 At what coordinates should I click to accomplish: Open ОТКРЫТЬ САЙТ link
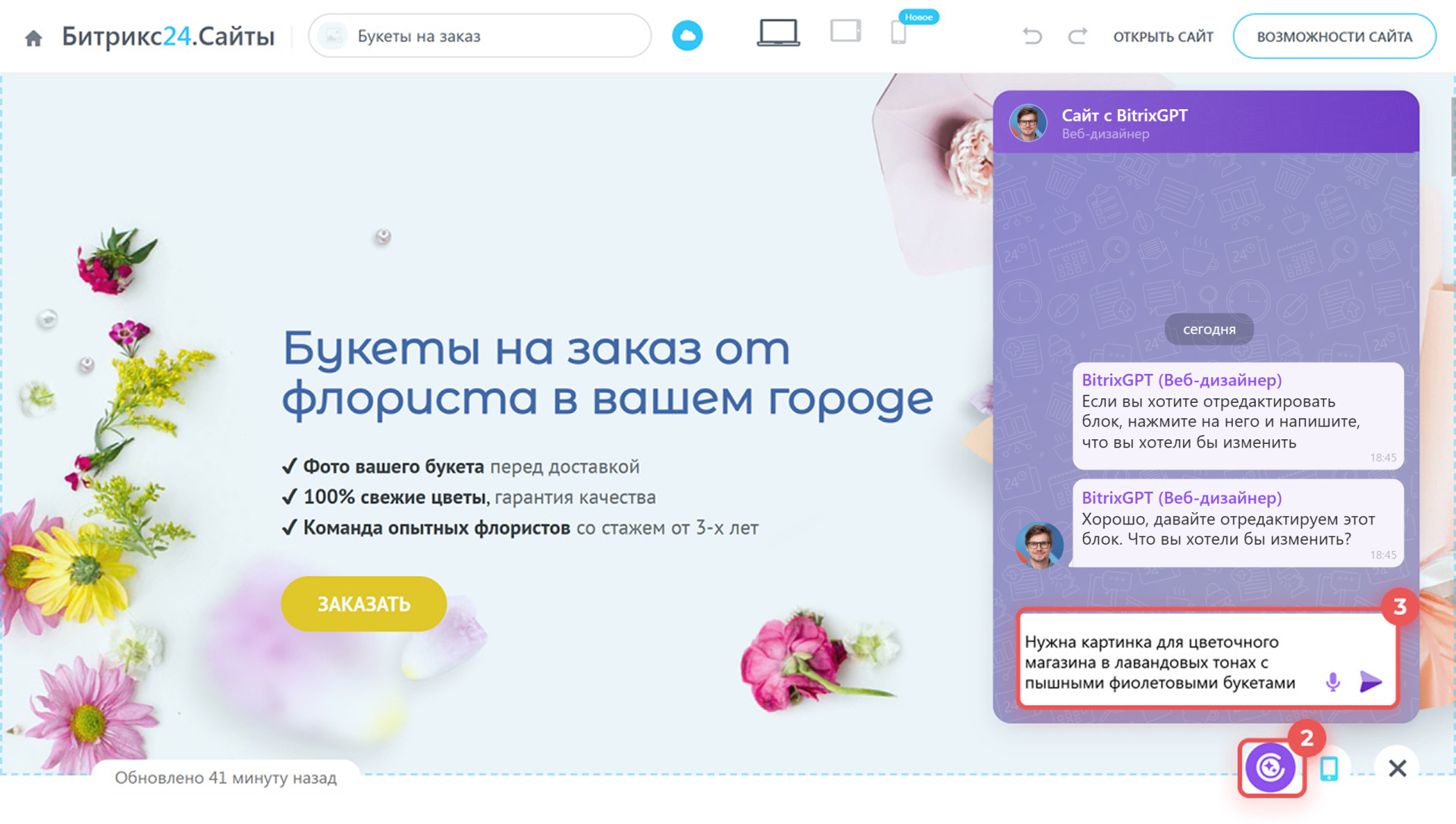(1163, 36)
